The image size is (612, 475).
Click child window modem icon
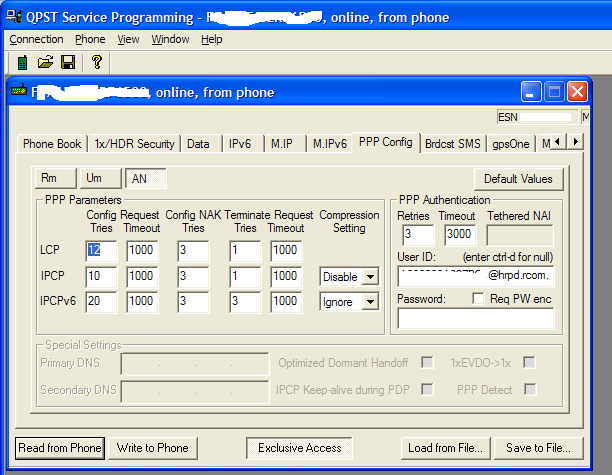[x=20, y=91]
